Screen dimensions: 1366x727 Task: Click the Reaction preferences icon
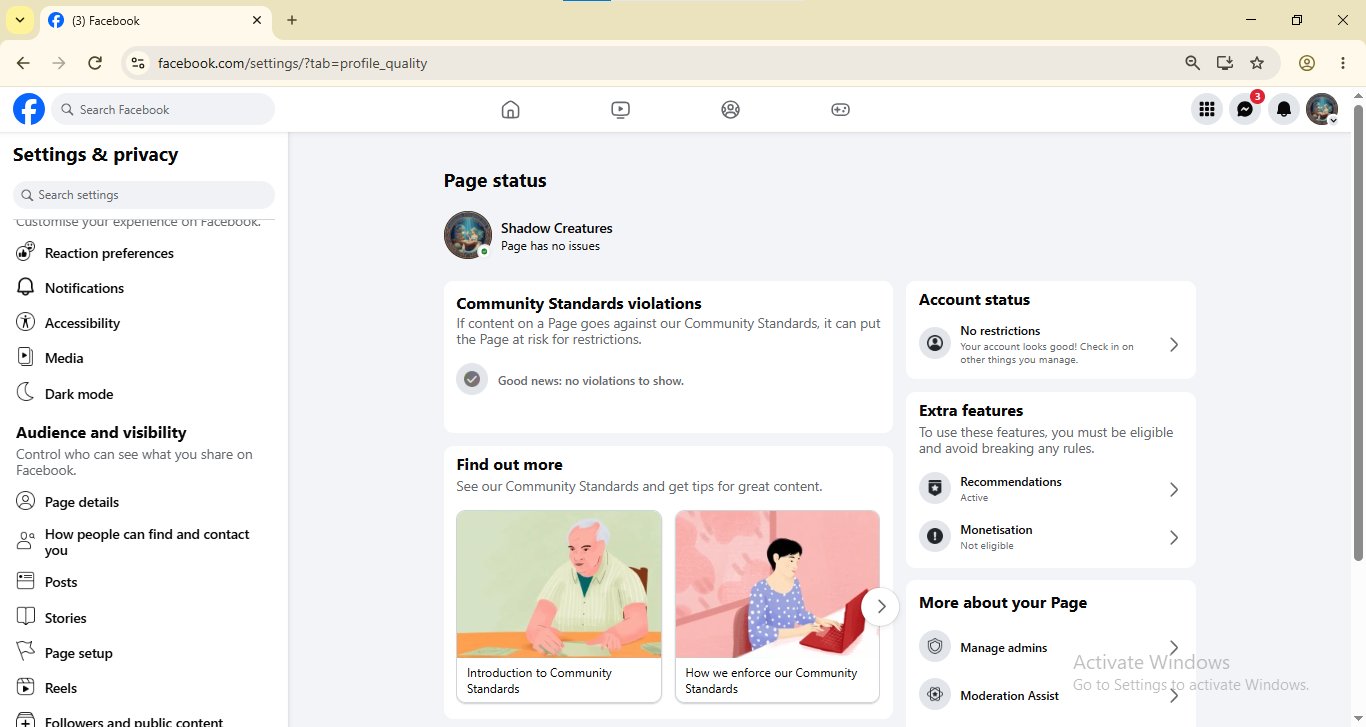coord(26,252)
